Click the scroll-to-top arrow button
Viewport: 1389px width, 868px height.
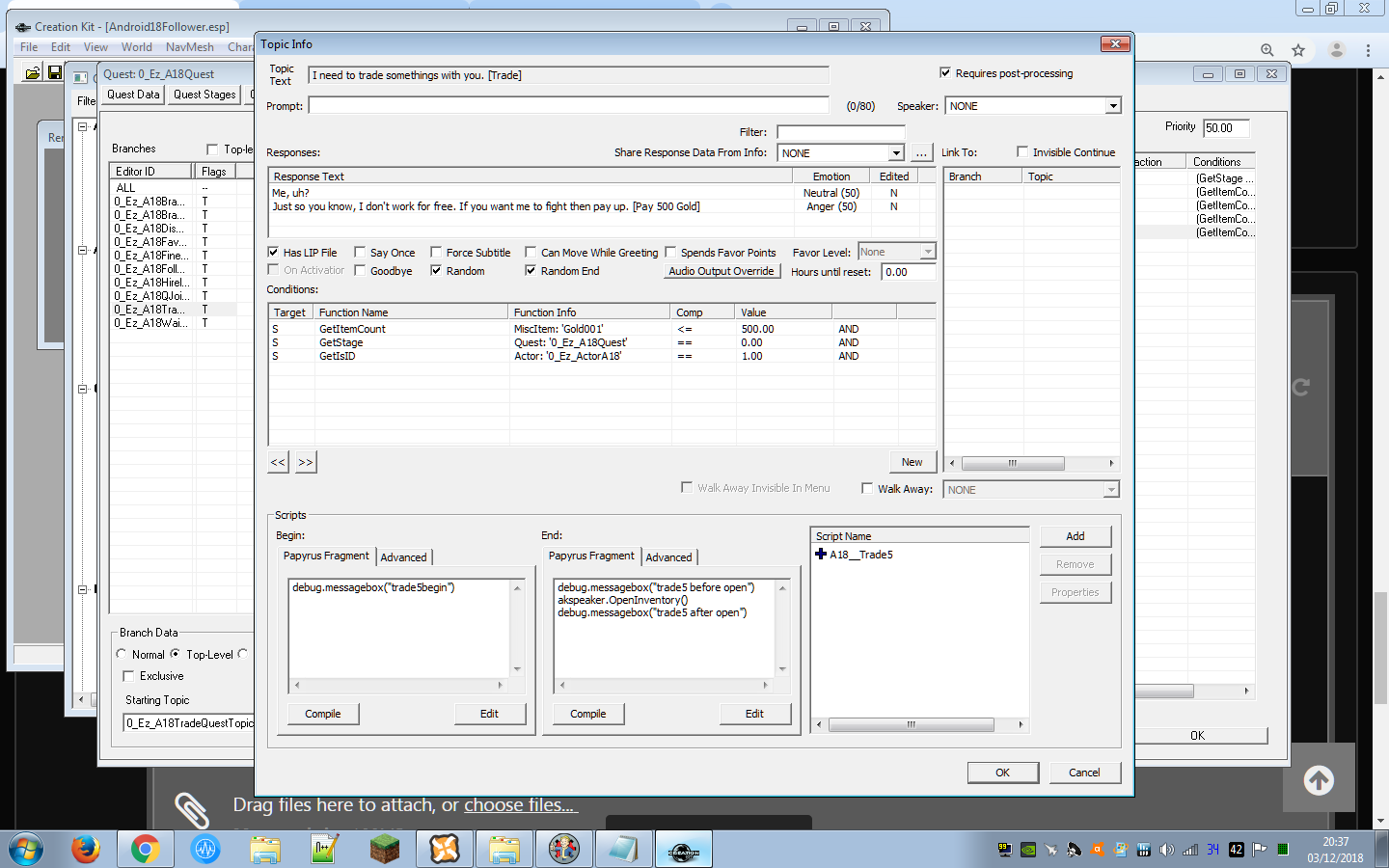1319,779
